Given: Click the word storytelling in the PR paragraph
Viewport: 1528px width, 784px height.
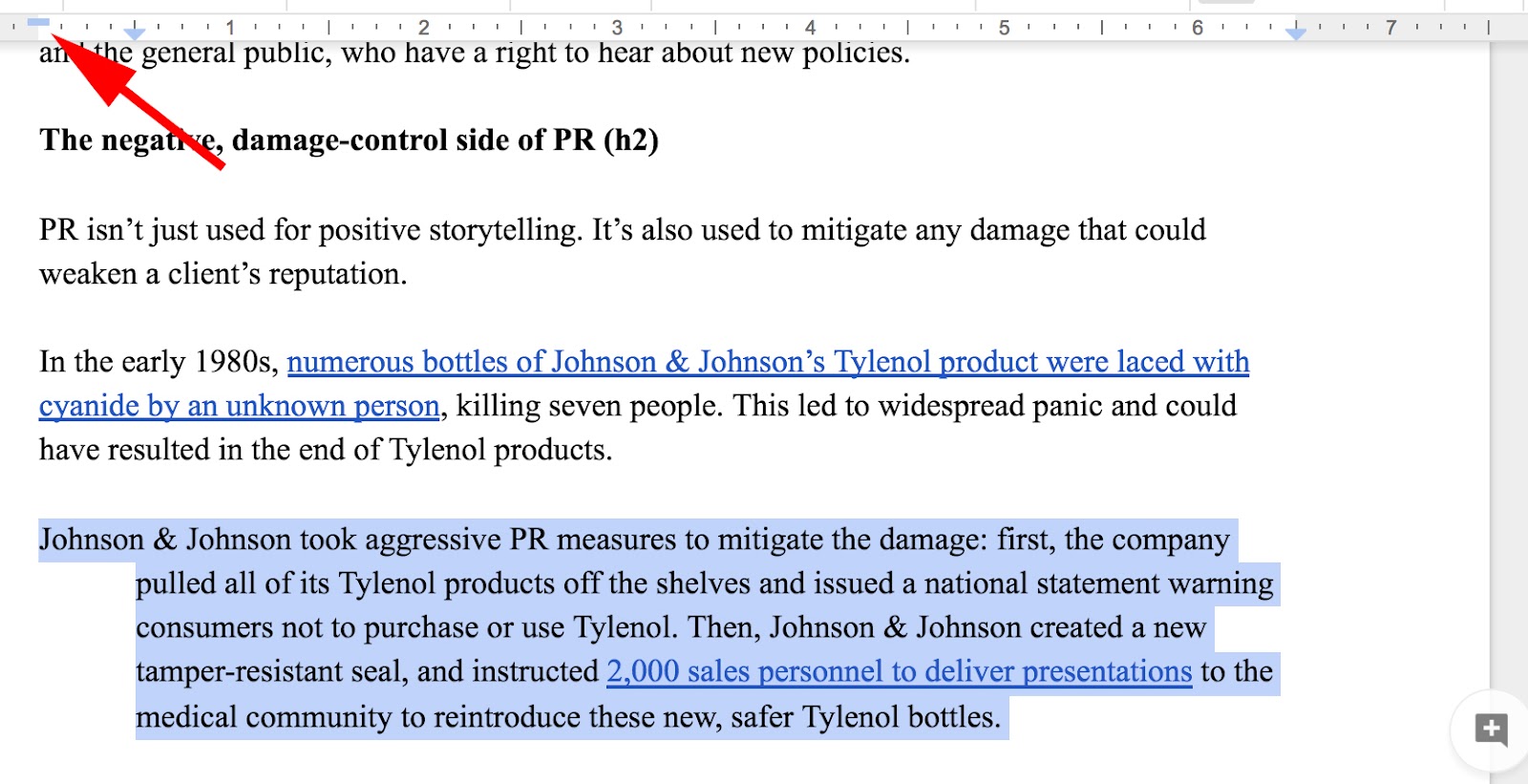Looking at the screenshot, I should point(505,230).
